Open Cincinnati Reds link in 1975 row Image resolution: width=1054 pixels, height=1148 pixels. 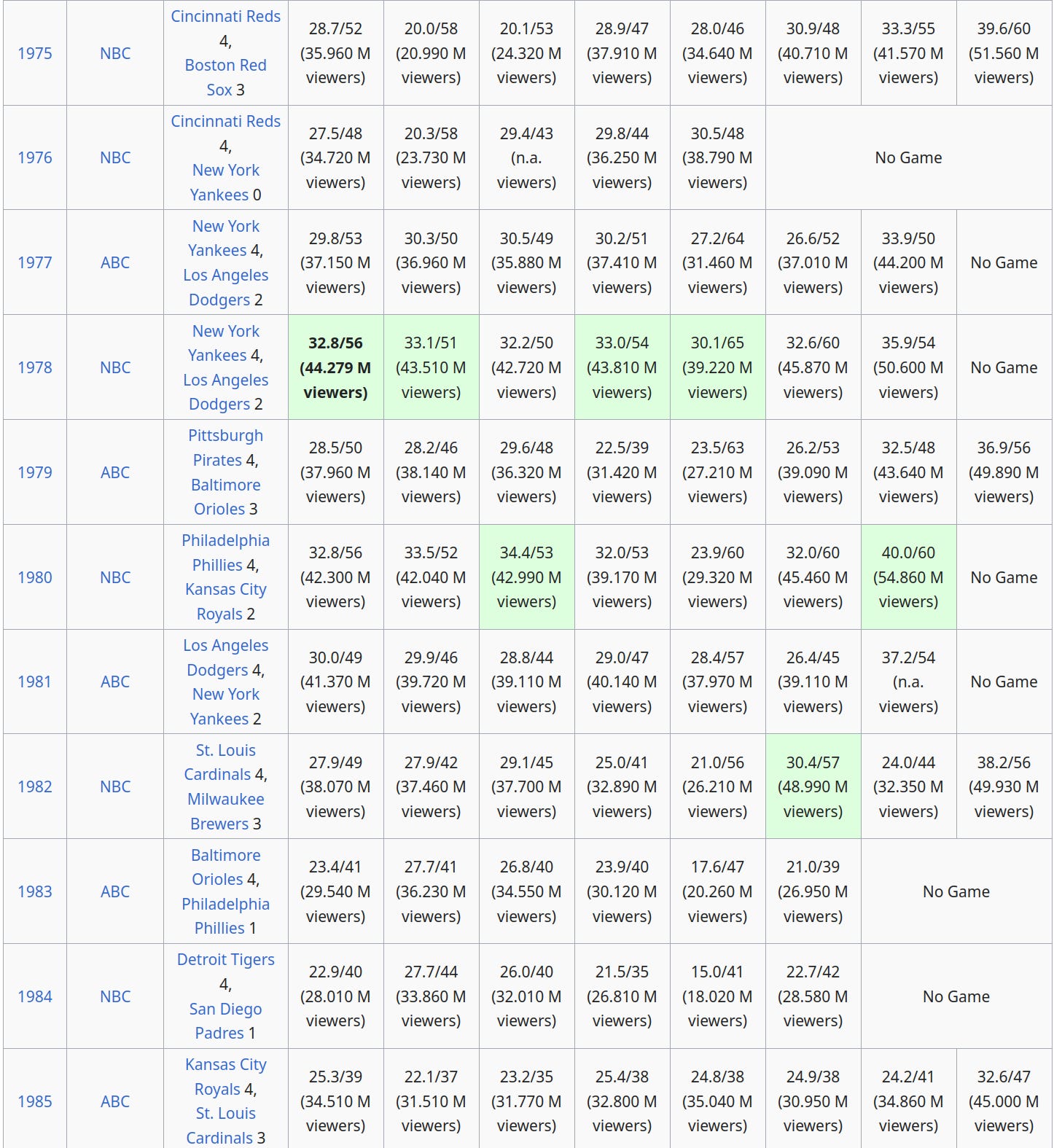tap(226, 16)
